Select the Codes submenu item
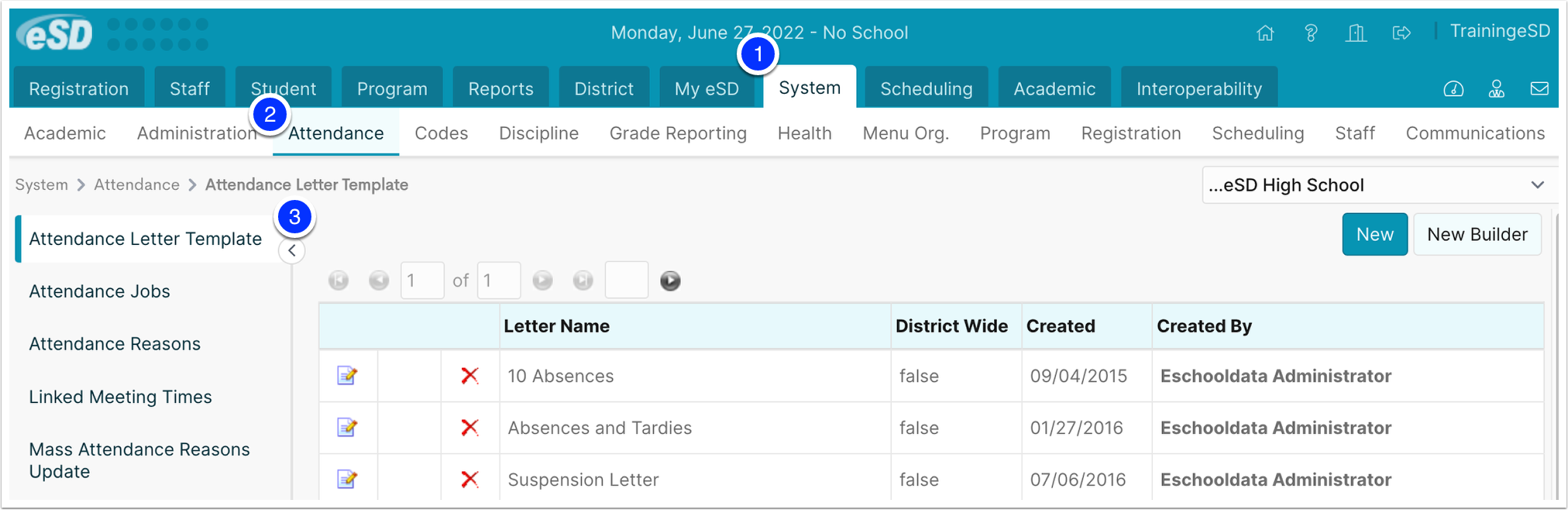 [442, 133]
